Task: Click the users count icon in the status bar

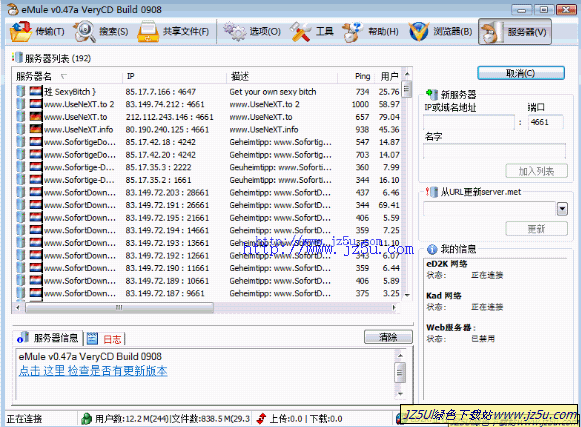Action: pos(86,419)
